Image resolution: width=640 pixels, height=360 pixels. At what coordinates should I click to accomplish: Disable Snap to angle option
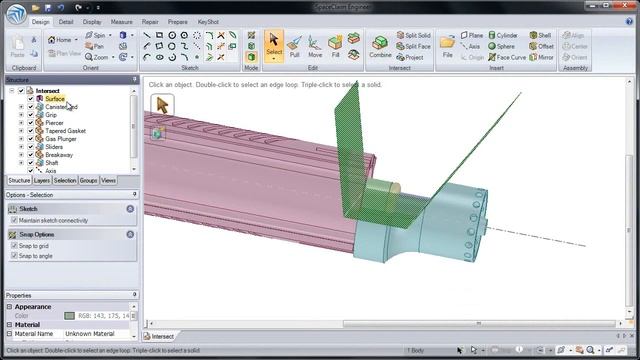[x=14, y=256]
